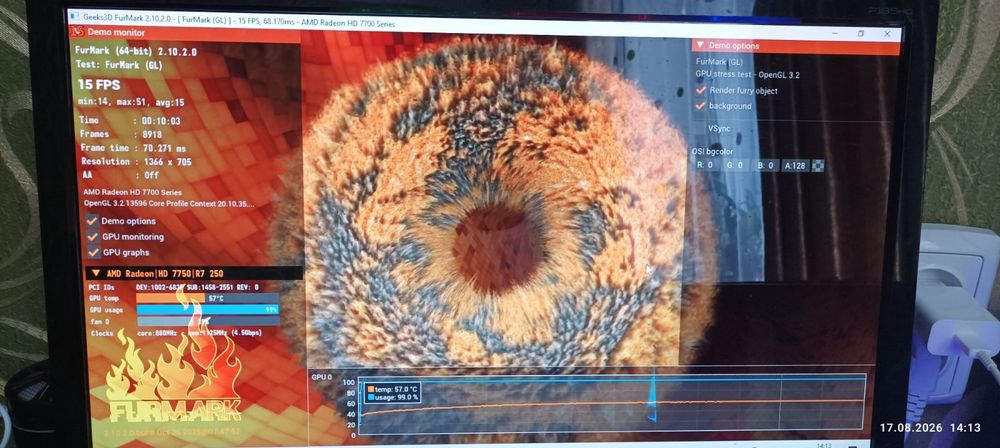This screenshot has width=1000, height=448.
Task: Click the Test: FurMark (GL) line
Action: 119,64
